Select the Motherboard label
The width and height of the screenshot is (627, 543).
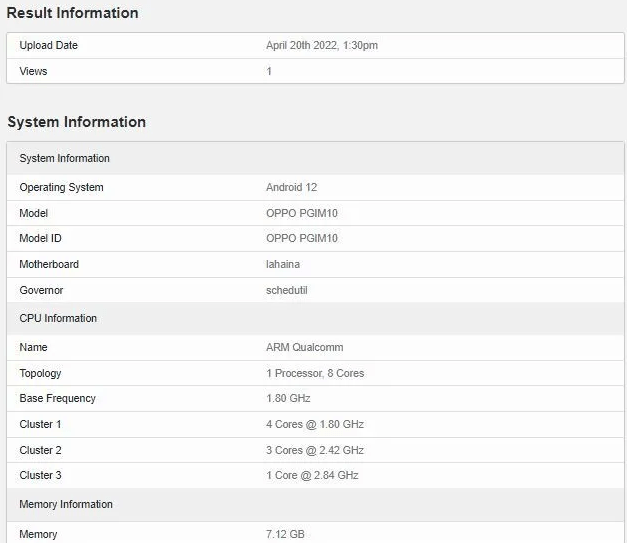tap(49, 264)
